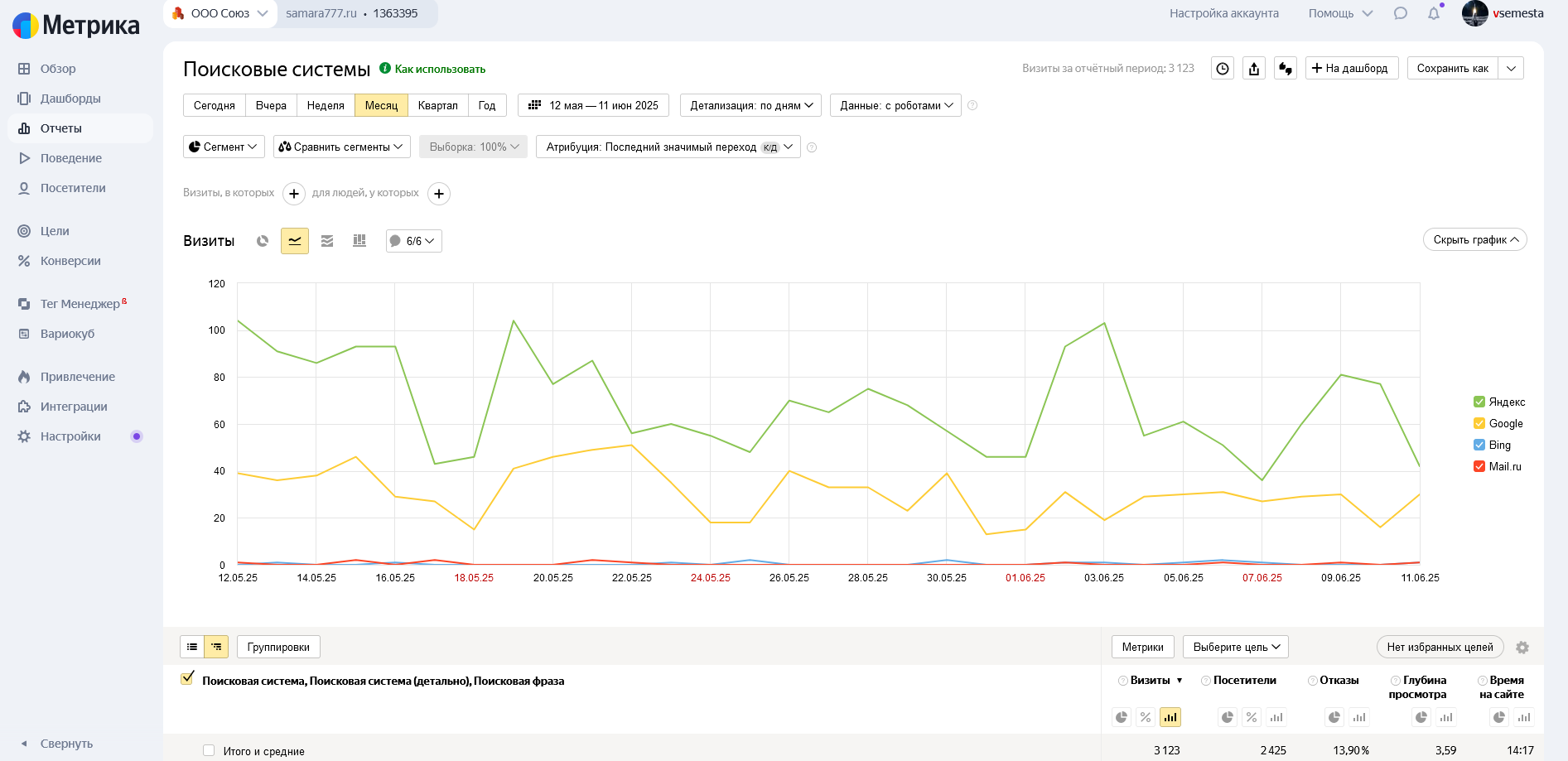The width and height of the screenshot is (1568, 761).
Task: Toggle Яндекс series checkbox in legend
Action: (1479, 402)
